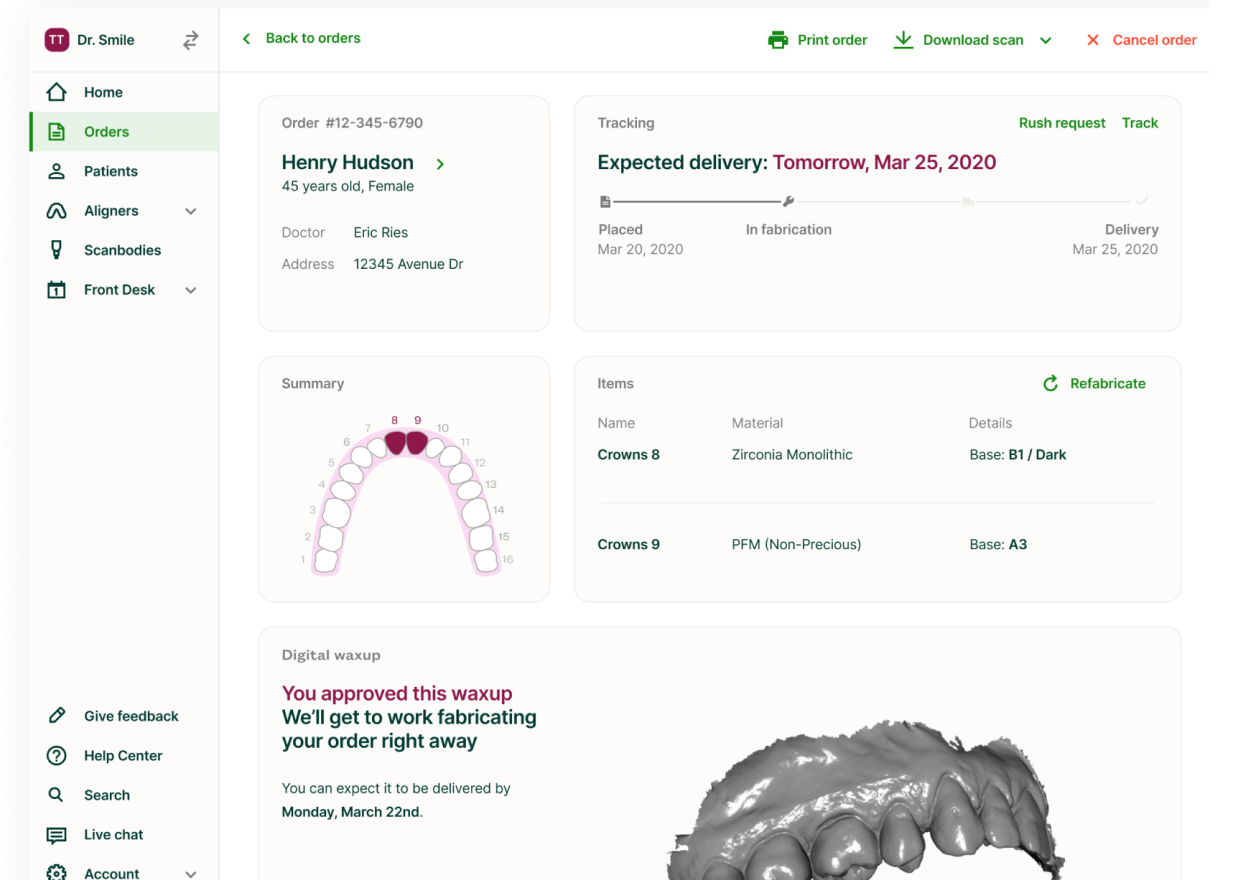This screenshot has height=880, width=1256.
Task: Click the Refabricate button
Action: pyautogui.click(x=1094, y=384)
